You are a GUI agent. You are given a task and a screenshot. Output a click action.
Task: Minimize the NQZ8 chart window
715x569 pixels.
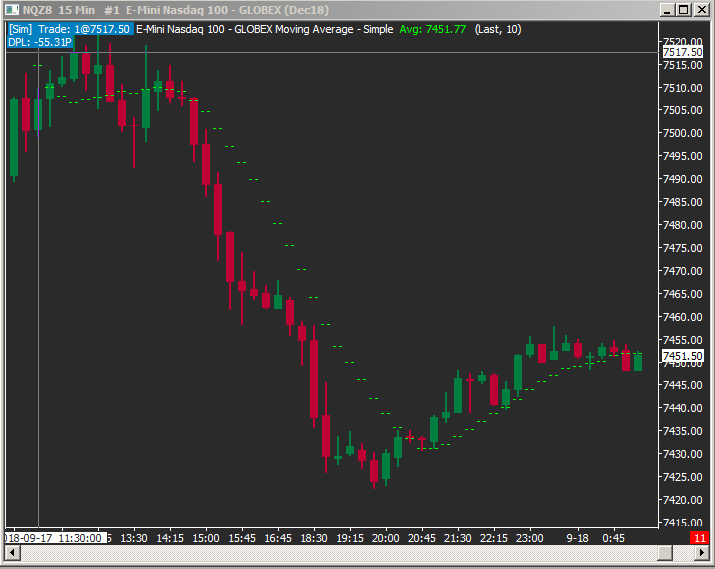(x=667, y=10)
